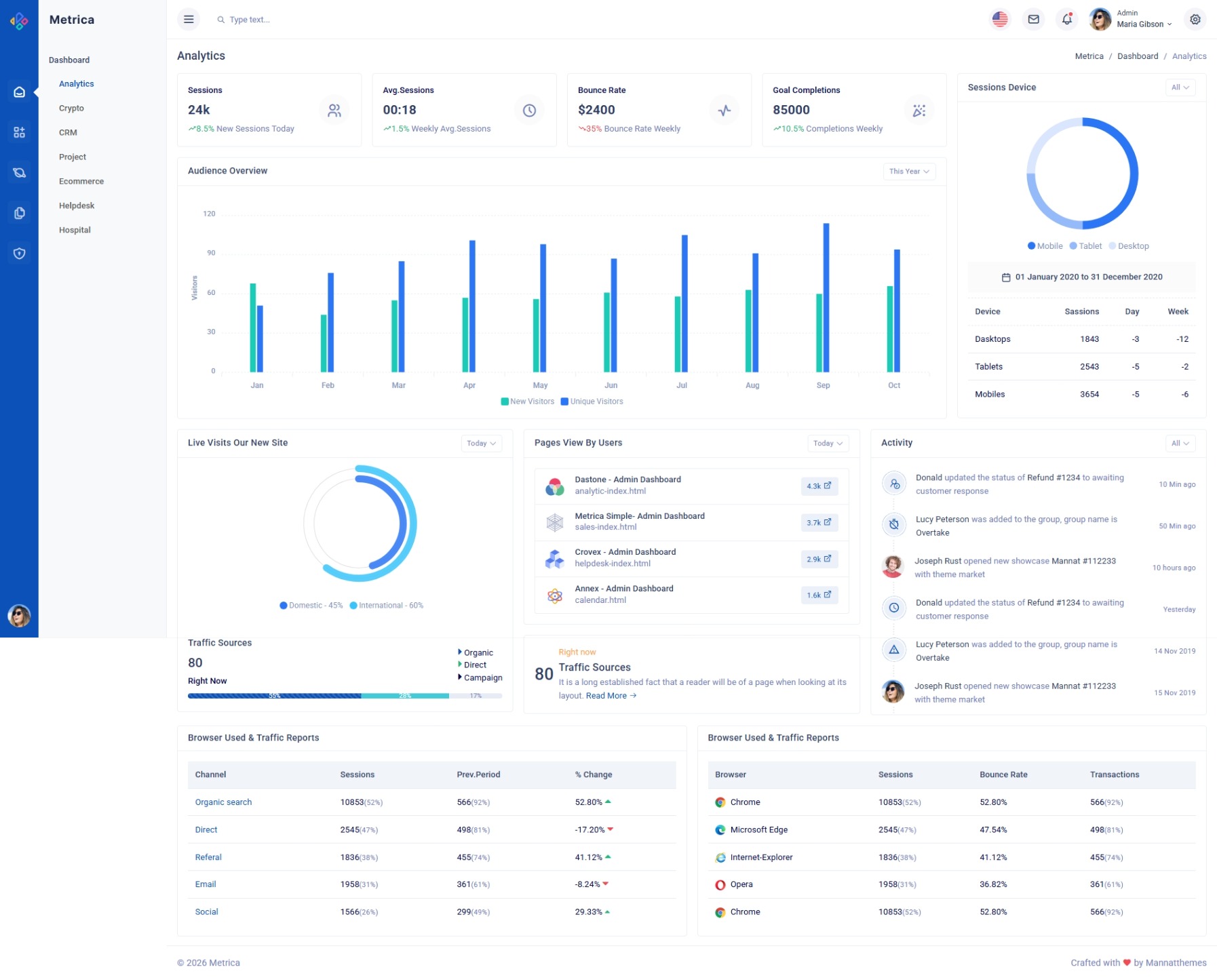
Task: Click the 55% traffic progress segment
Action: coord(275,696)
